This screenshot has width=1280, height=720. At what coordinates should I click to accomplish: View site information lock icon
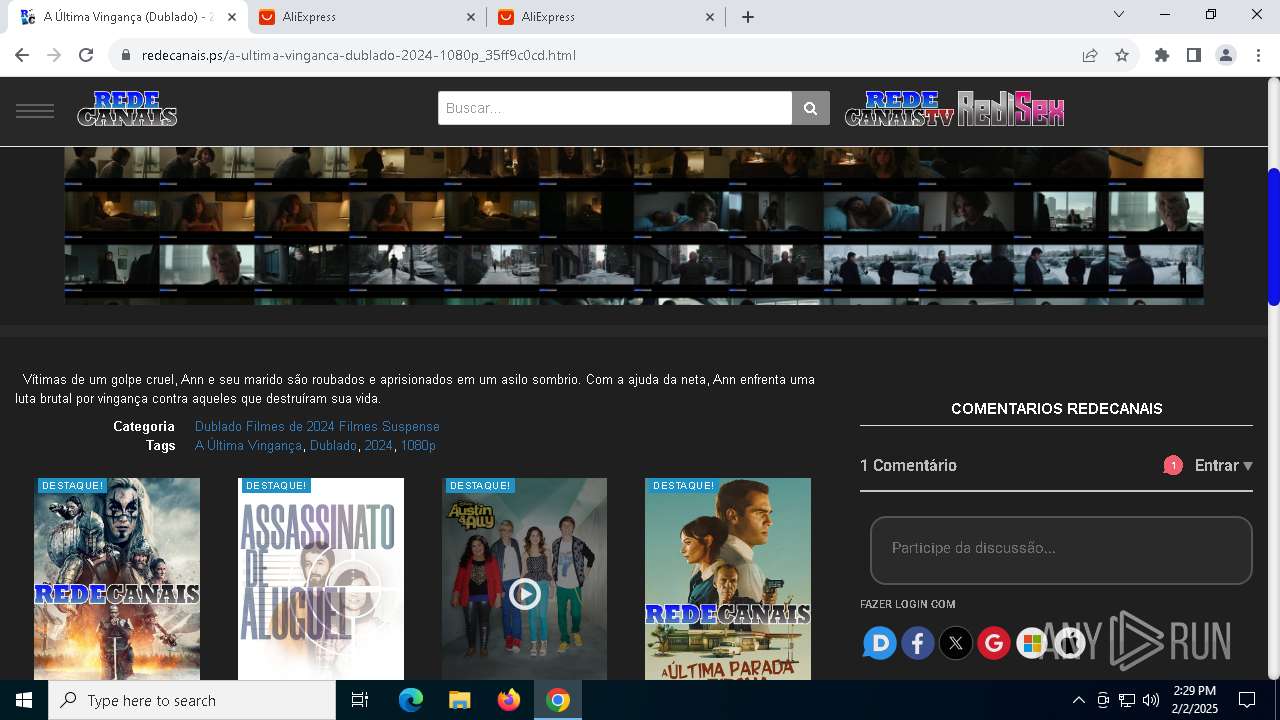(x=125, y=55)
